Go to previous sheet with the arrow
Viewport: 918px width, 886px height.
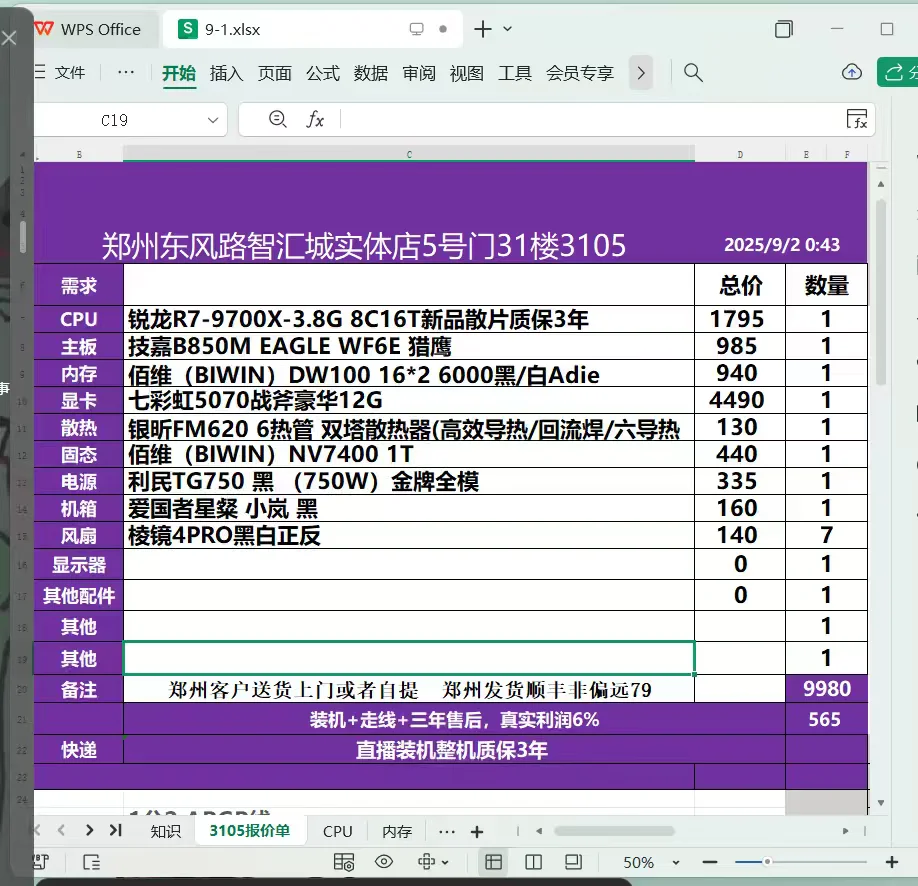61,830
